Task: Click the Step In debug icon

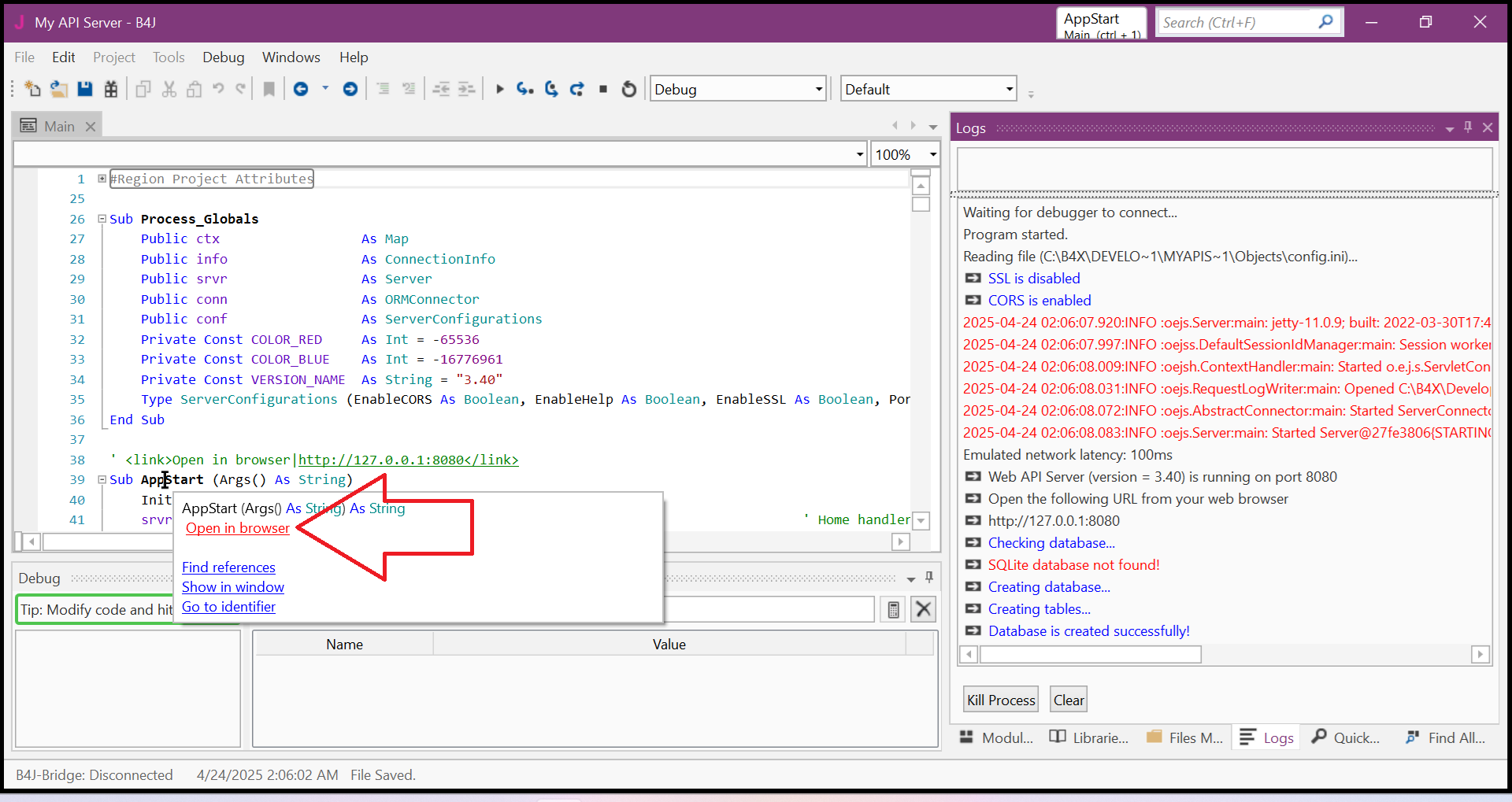Action: click(x=525, y=89)
